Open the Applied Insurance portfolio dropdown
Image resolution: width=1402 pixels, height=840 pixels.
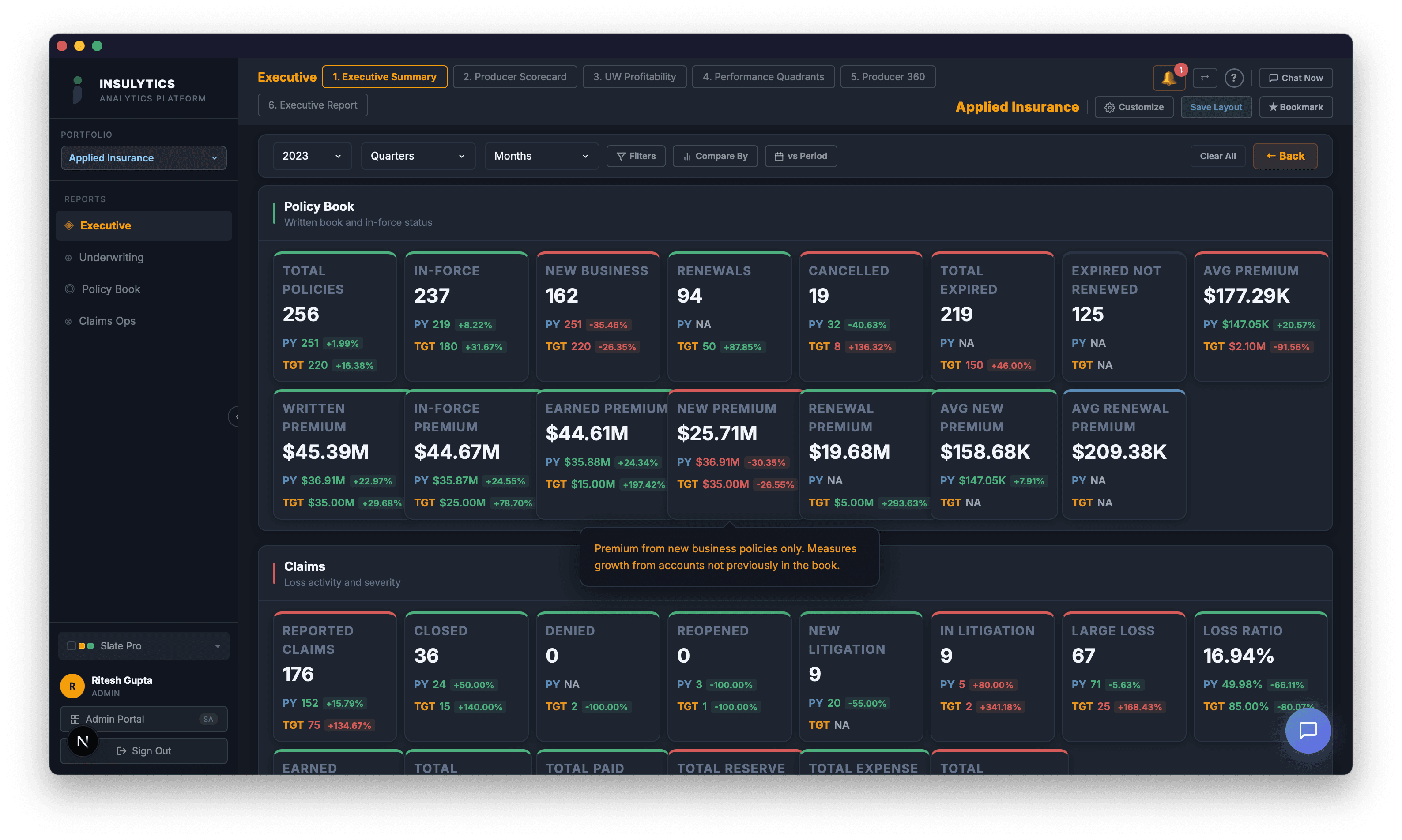(x=144, y=158)
